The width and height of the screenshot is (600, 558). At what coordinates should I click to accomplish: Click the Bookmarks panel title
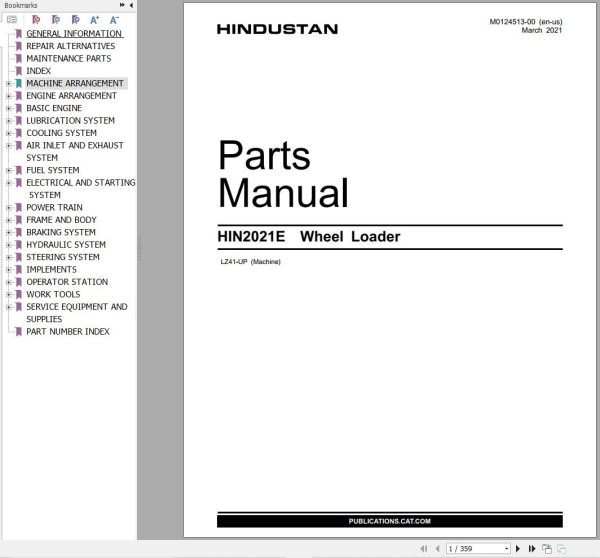point(21,5)
